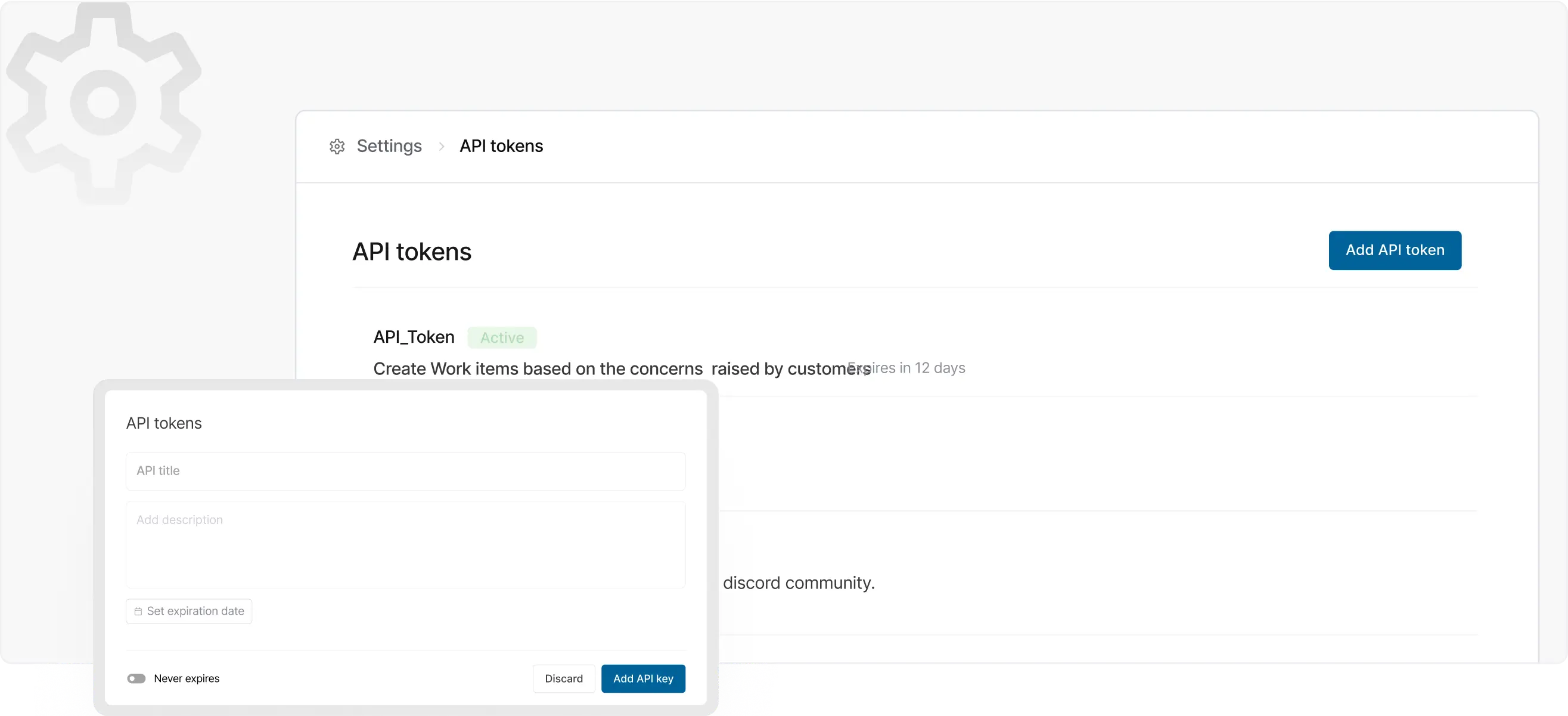Click the calendar icon in Set expiration date
Screen dimensions: 1568x716
(x=138, y=611)
